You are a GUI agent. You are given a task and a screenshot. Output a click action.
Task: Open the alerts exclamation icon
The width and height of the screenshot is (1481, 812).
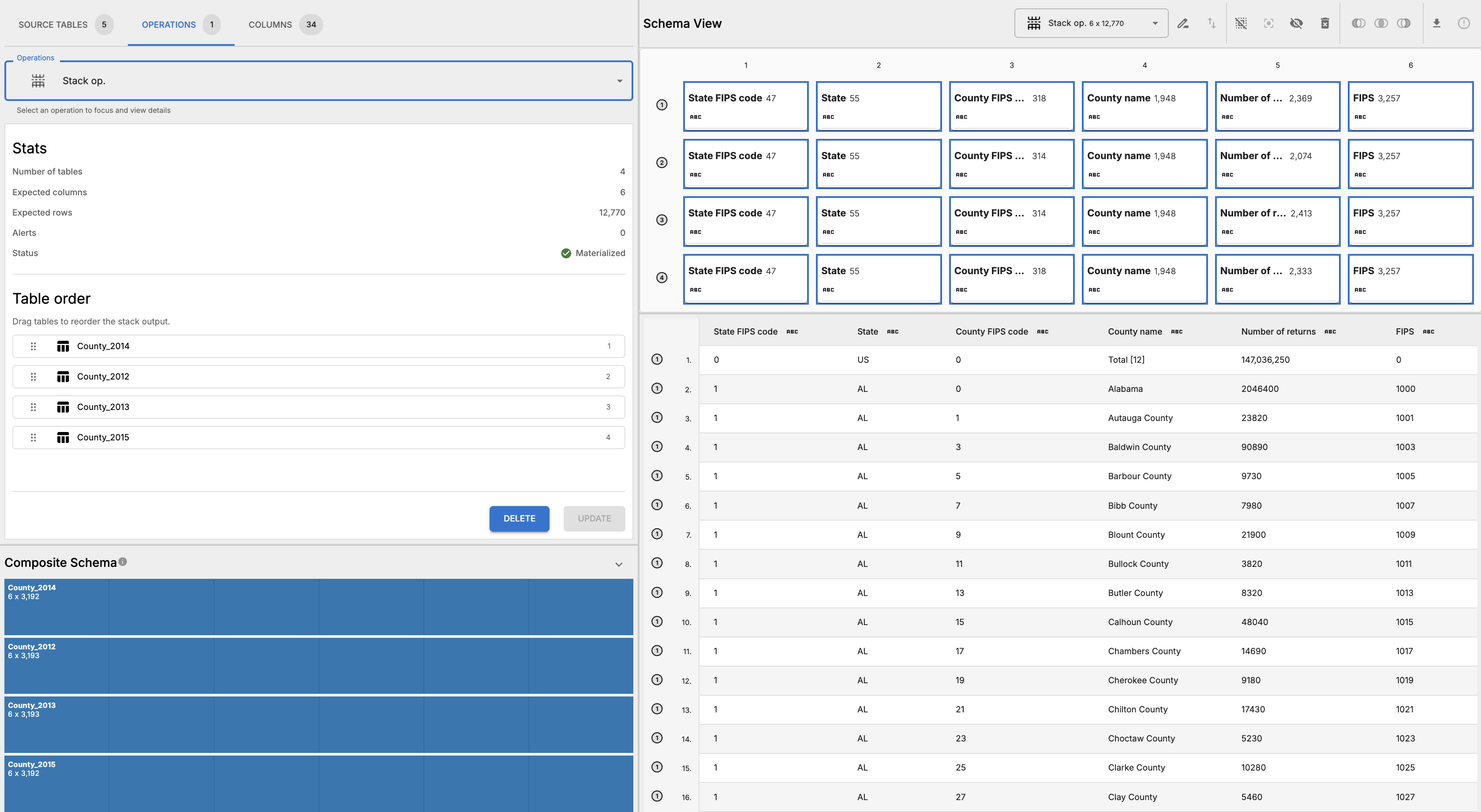click(x=1464, y=23)
